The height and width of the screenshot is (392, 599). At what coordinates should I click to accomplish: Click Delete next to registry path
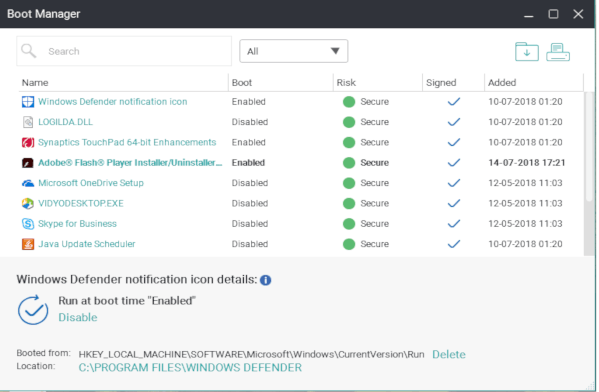click(x=449, y=355)
